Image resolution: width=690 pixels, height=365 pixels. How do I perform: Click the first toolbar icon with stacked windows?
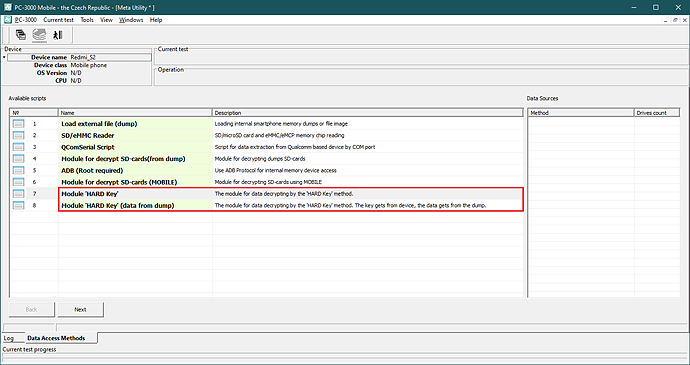tap(21, 35)
